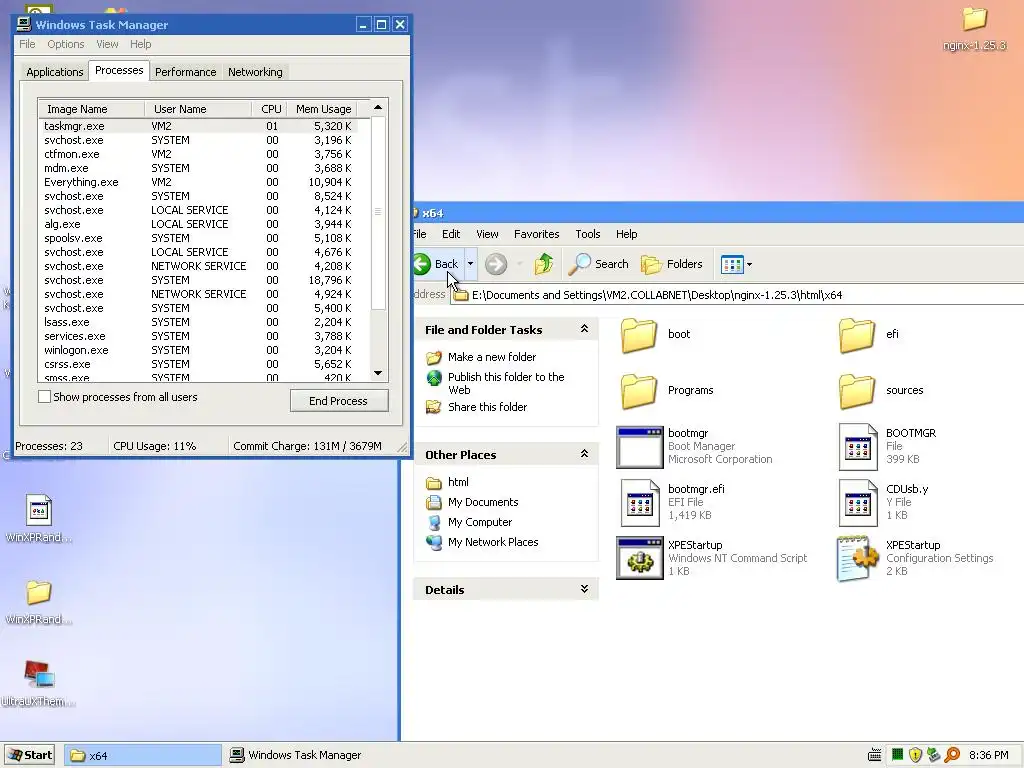Select the BOOTMGR 399 KB file icon
Screen dimensions: 1024x768
click(x=857, y=447)
